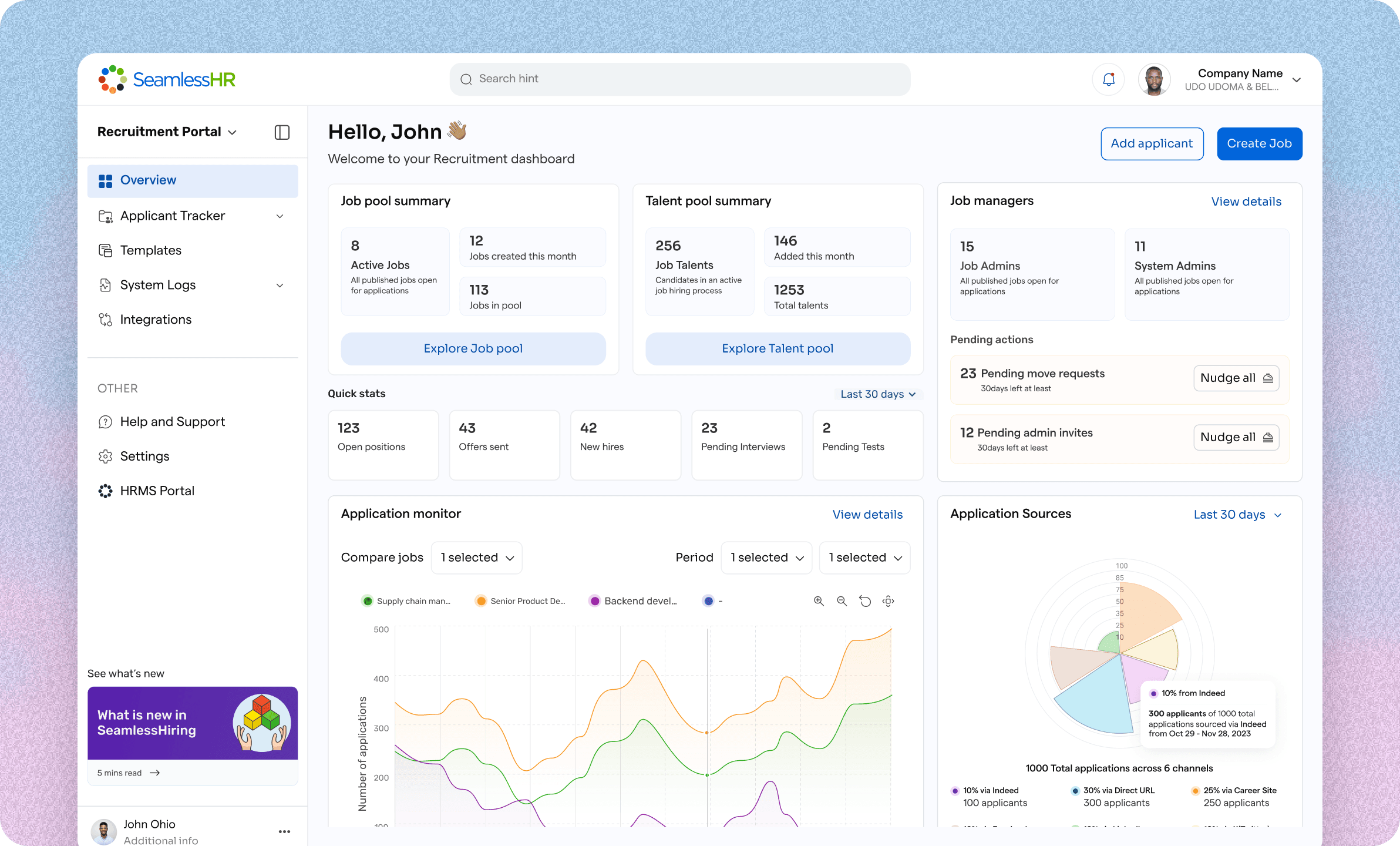Zoom in on the application monitor chart
The height and width of the screenshot is (846, 1400).
819,601
